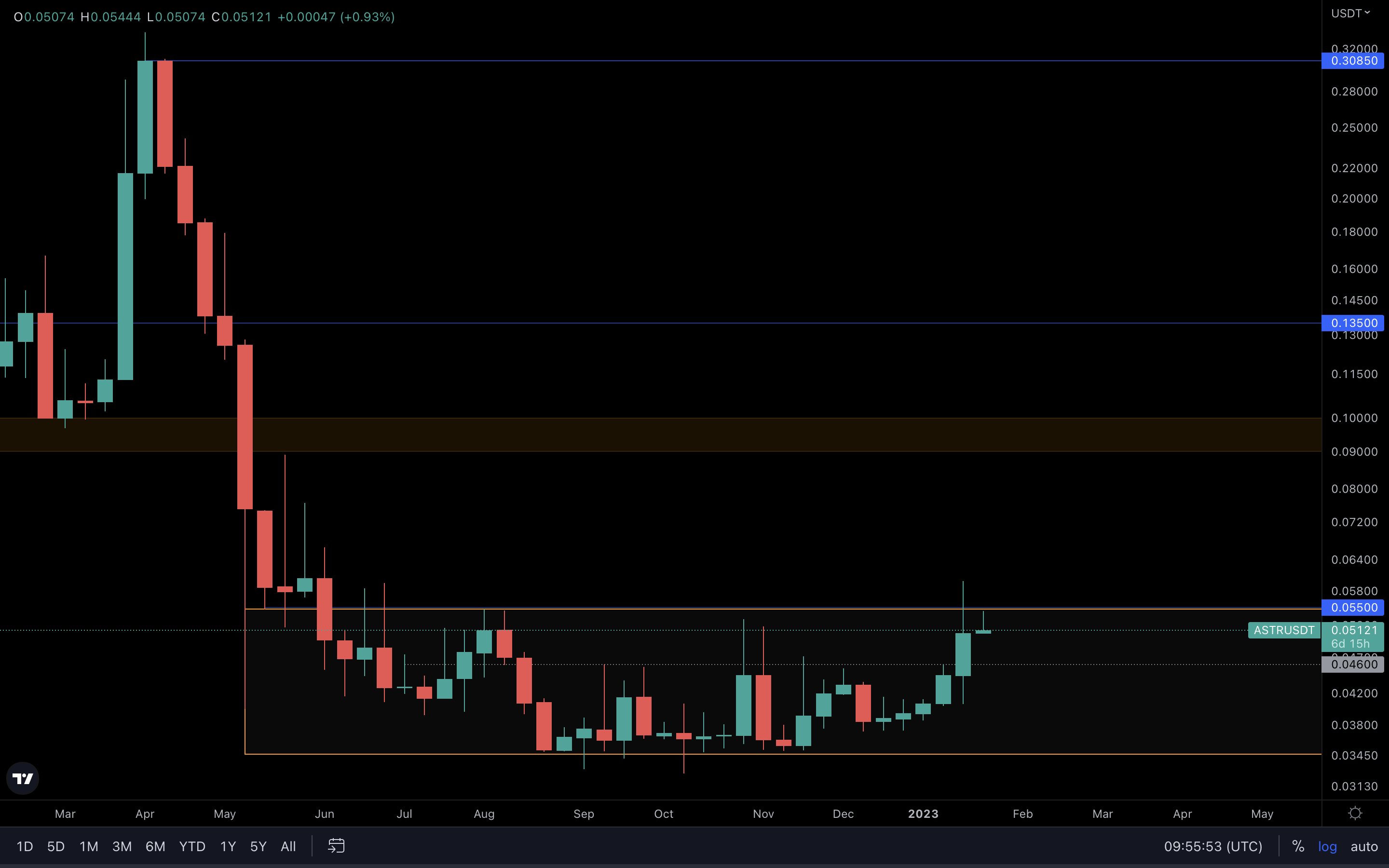Open the go-to-date calendar icon

pyautogui.click(x=336, y=846)
